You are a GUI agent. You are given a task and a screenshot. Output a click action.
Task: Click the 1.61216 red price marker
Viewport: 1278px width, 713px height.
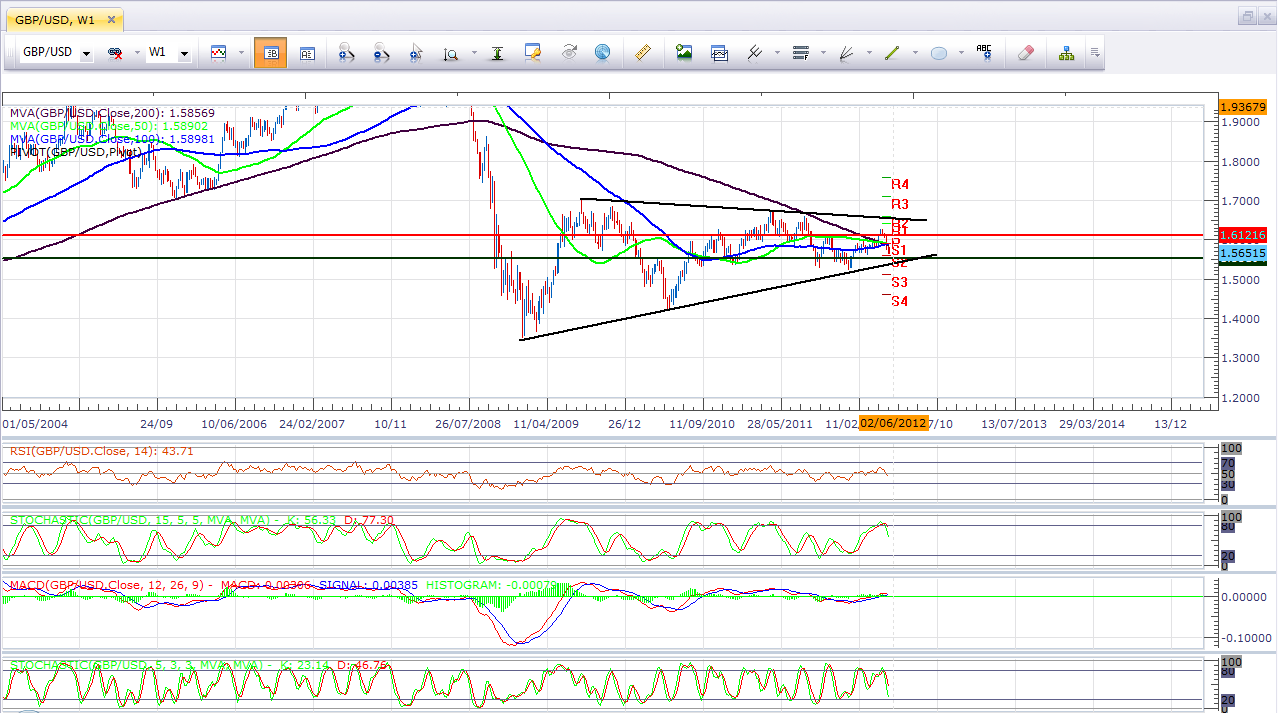pos(1243,235)
